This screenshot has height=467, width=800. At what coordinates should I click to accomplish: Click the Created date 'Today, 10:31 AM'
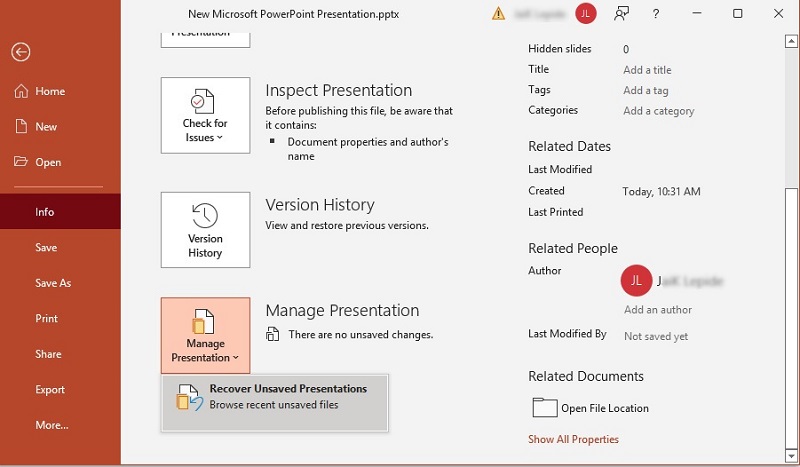click(x=661, y=191)
